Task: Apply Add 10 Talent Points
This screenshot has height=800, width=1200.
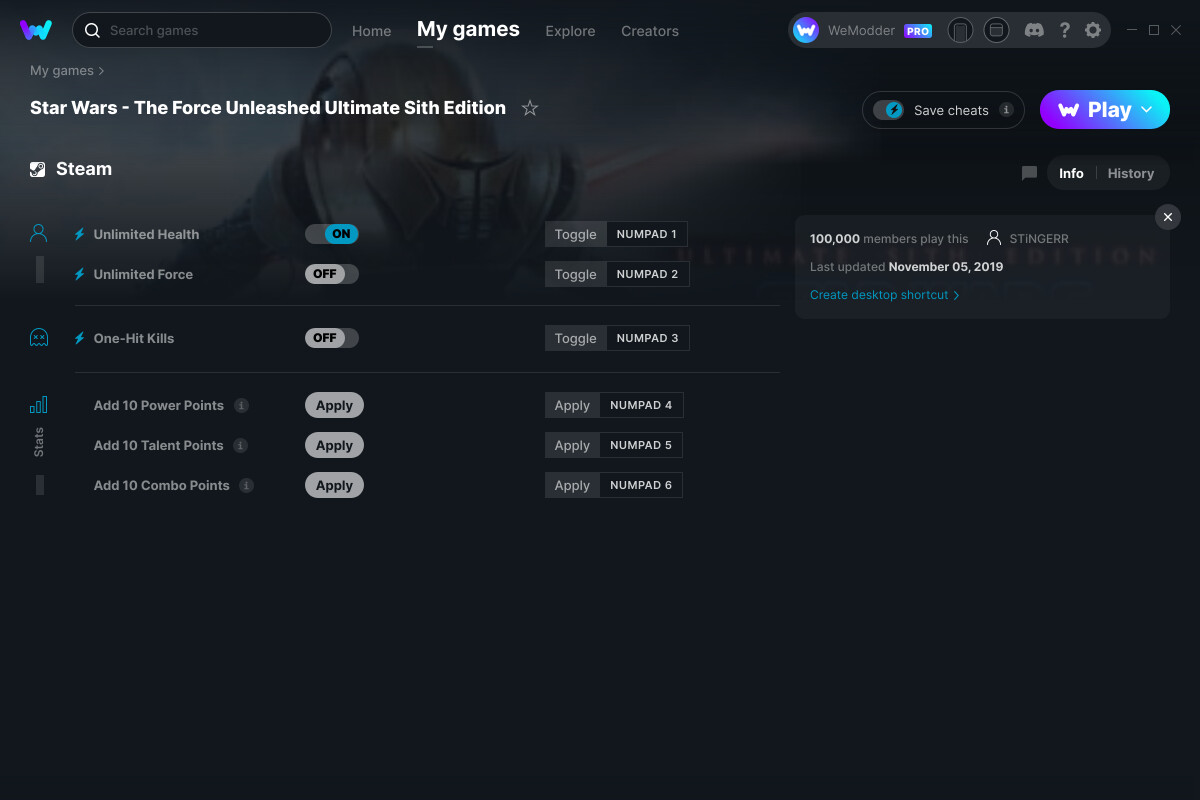Action: click(334, 445)
